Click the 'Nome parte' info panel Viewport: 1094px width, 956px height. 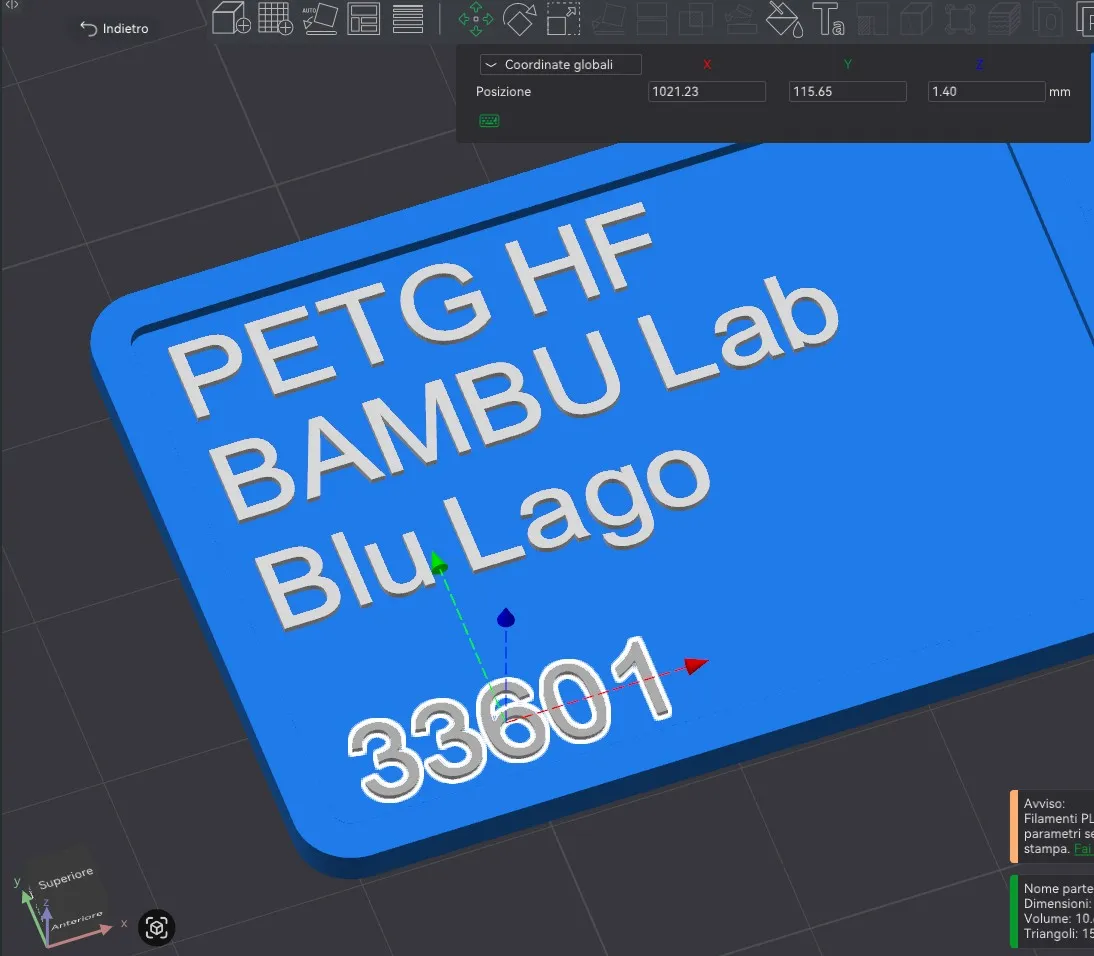(x=1052, y=911)
